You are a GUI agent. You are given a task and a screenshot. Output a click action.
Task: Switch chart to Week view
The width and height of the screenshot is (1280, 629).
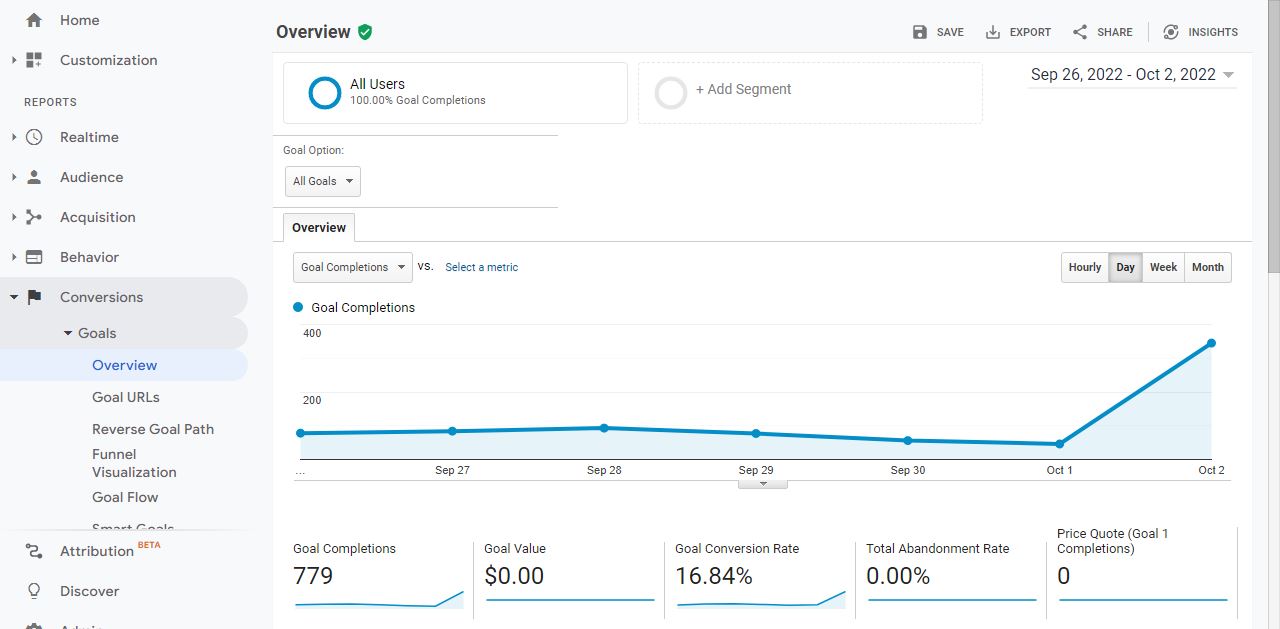pyautogui.click(x=1163, y=267)
